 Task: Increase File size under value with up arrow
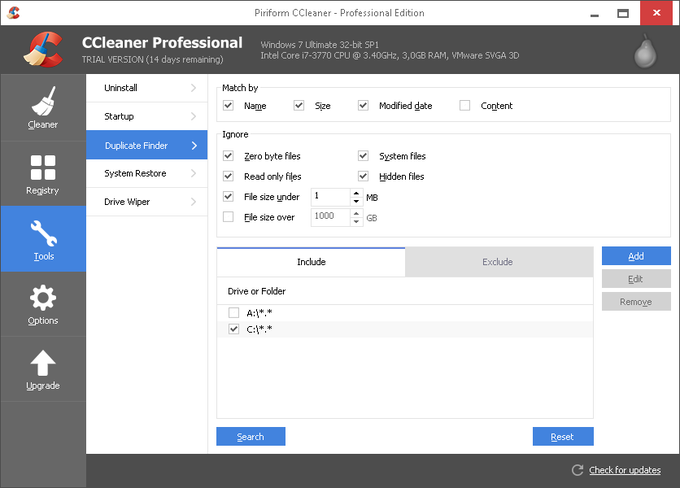356,193
